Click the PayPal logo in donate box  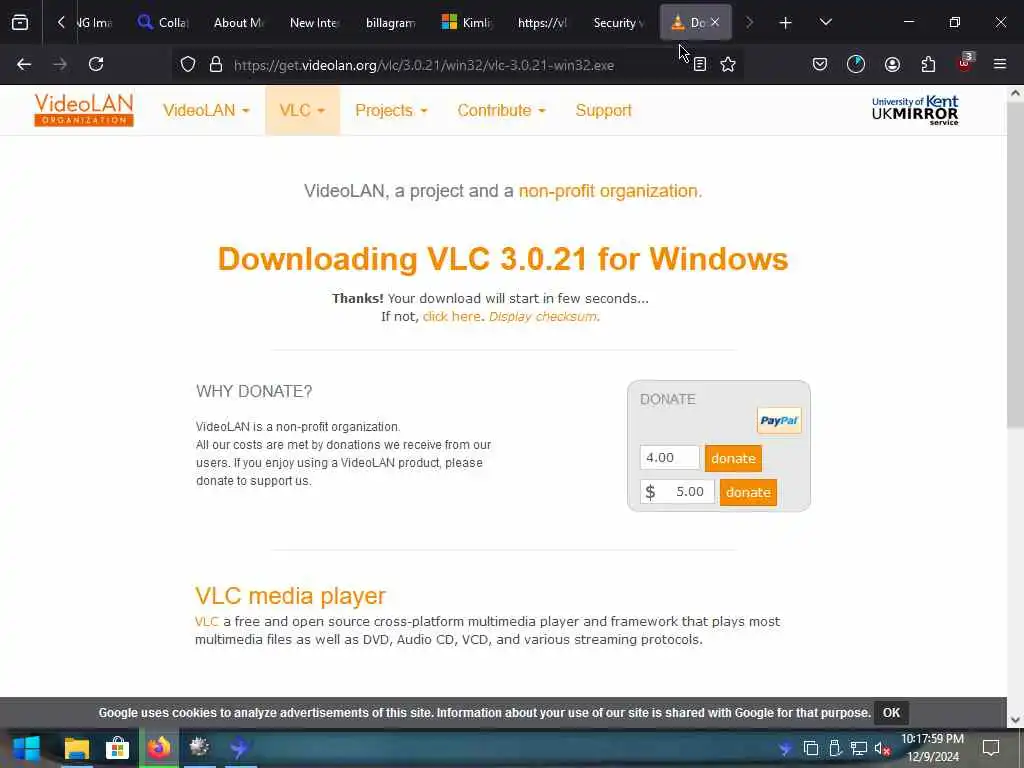(779, 421)
